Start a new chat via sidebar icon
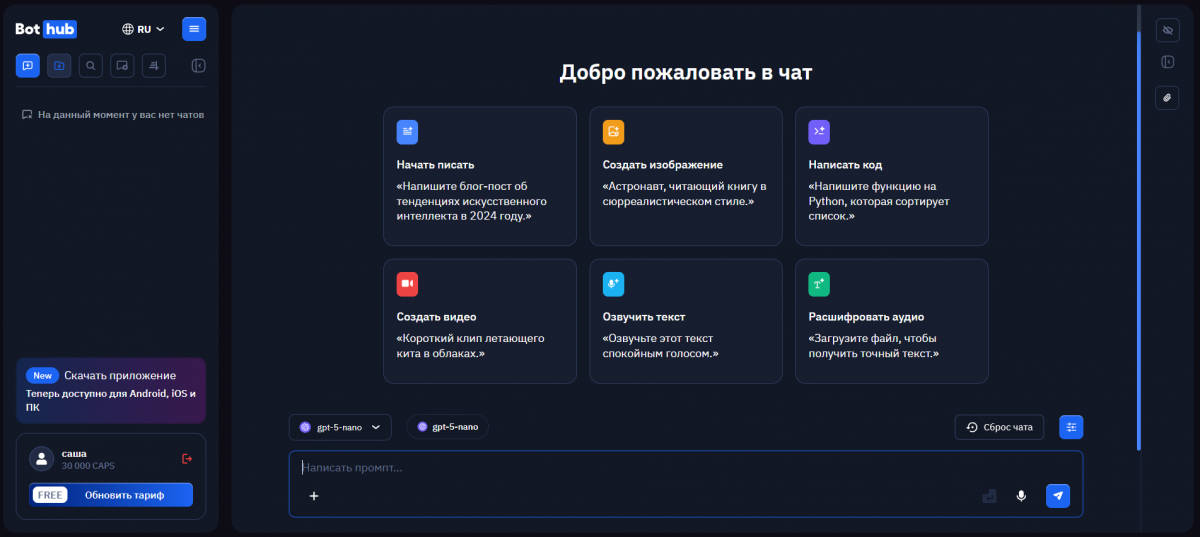Image resolution: width=1200 pixels, height=537 pixels. click(28, 66)
